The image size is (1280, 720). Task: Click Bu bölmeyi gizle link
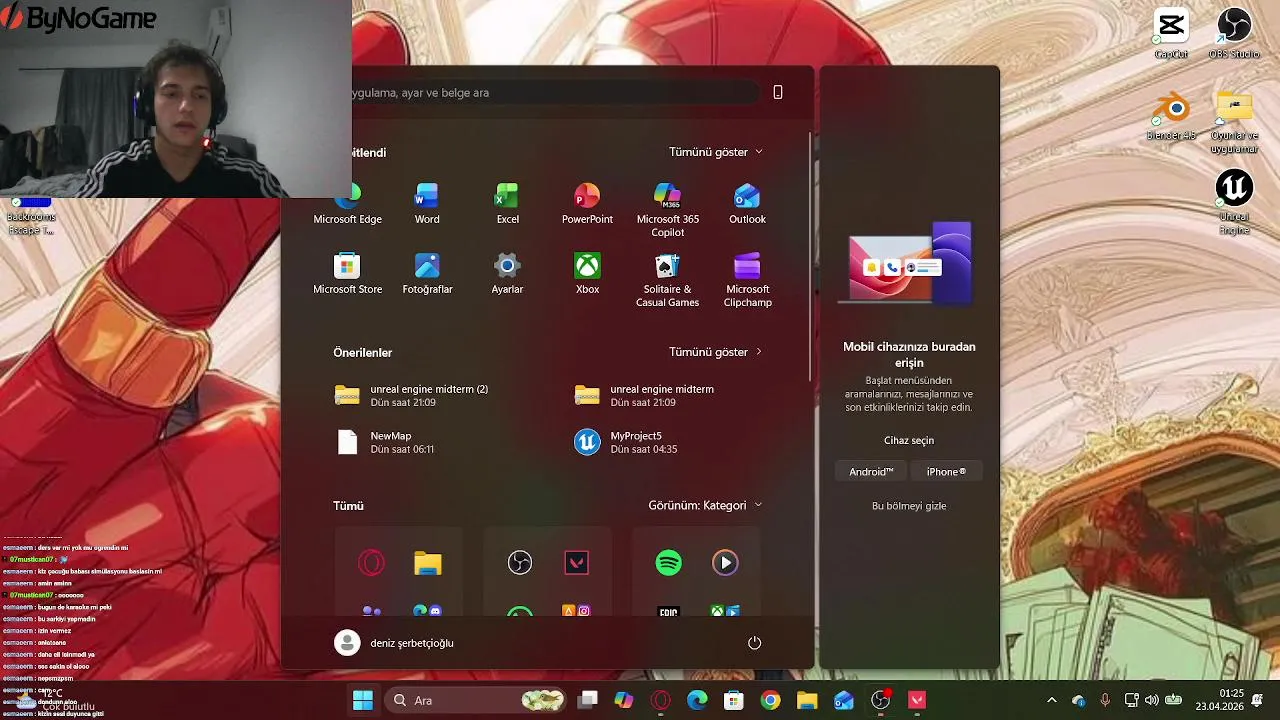coord(909,506)
